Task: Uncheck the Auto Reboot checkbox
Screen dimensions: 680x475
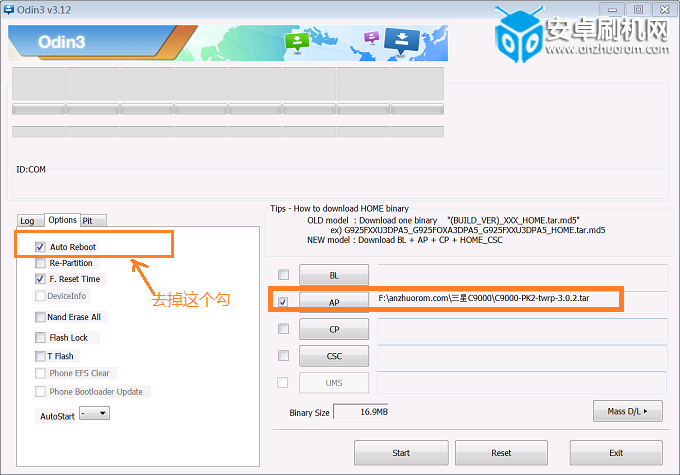Action: click(40, 247)
